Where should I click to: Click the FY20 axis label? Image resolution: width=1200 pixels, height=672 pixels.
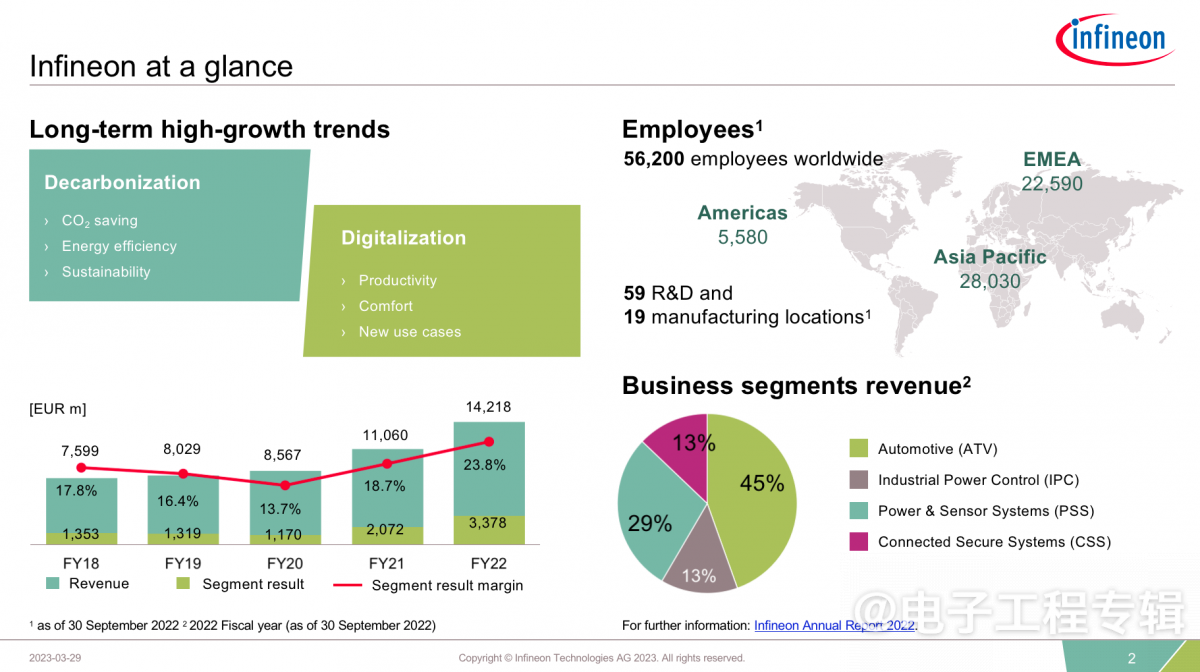click(283, 563)
